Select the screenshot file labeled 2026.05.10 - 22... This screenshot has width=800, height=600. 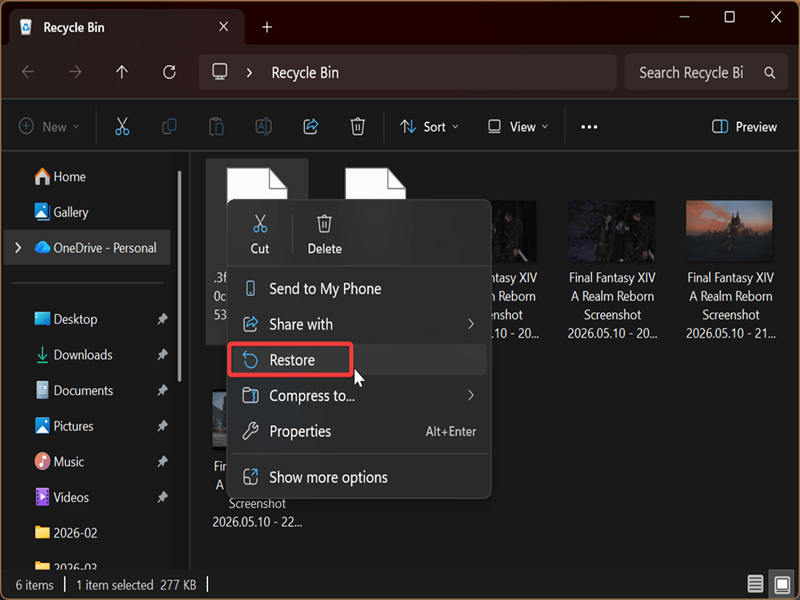[257, 513]
